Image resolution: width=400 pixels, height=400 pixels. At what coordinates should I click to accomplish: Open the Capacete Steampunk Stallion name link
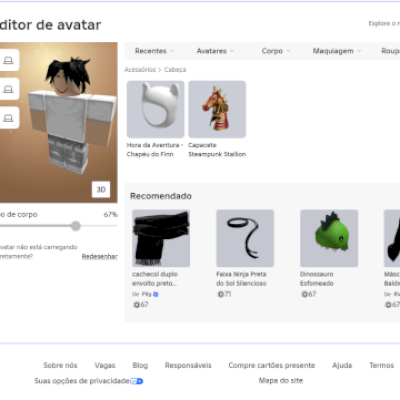(217, 150)
